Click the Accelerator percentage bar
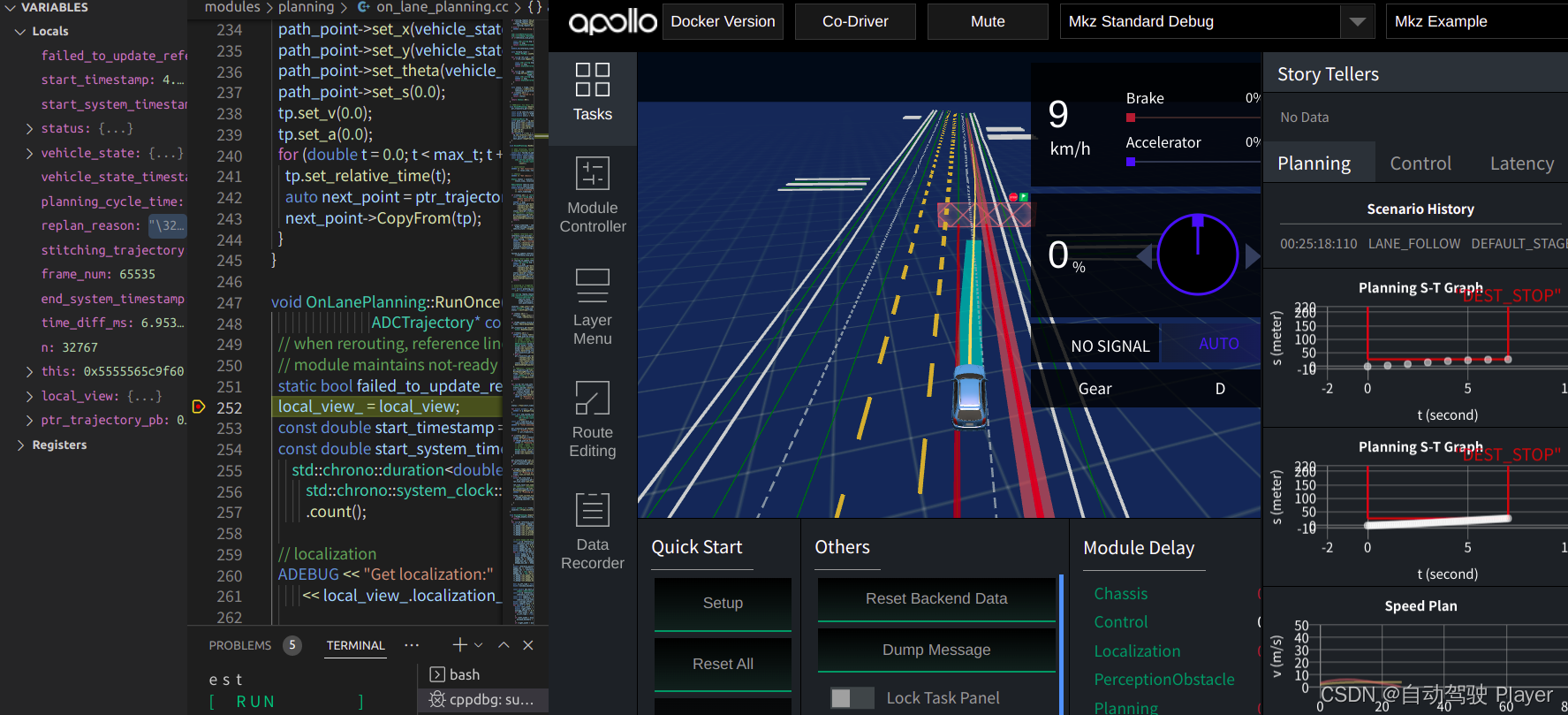This screenshot has width=1568, height=715. (x=1193, y=162)
